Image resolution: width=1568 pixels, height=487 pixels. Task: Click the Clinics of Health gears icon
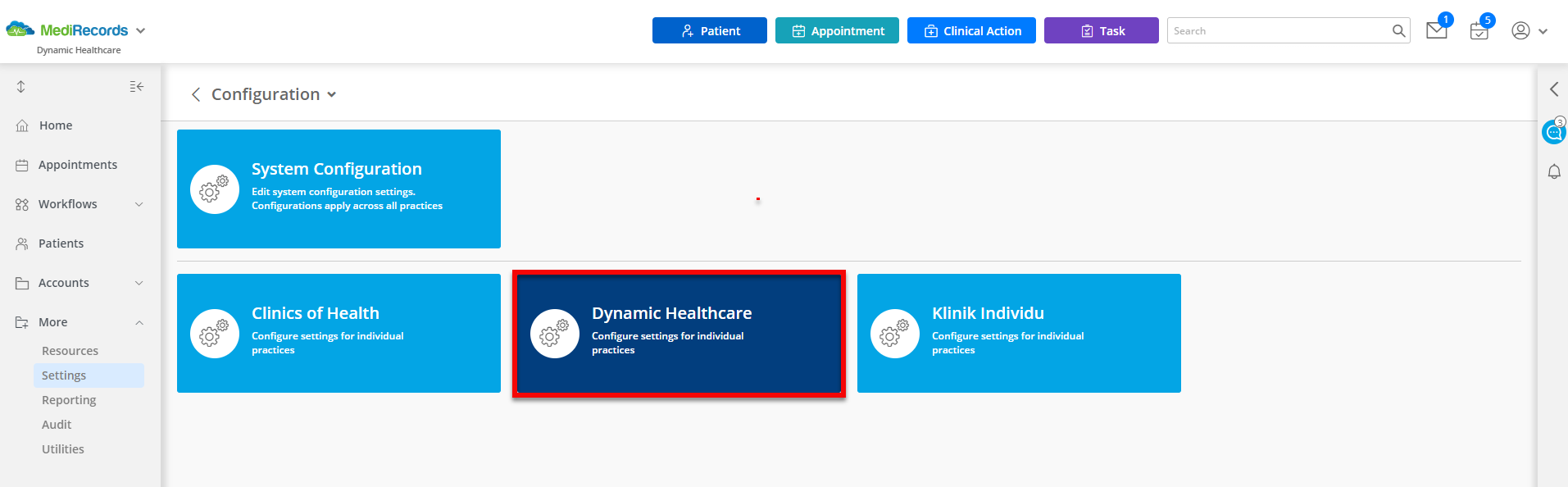pos(215,334)
